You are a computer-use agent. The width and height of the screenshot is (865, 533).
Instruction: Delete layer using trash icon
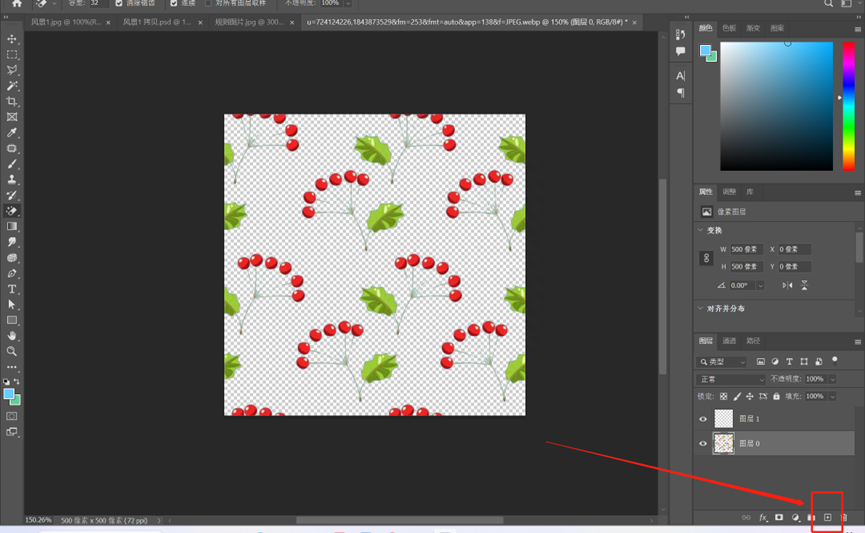pyautogui.click(x=843, y=517)
